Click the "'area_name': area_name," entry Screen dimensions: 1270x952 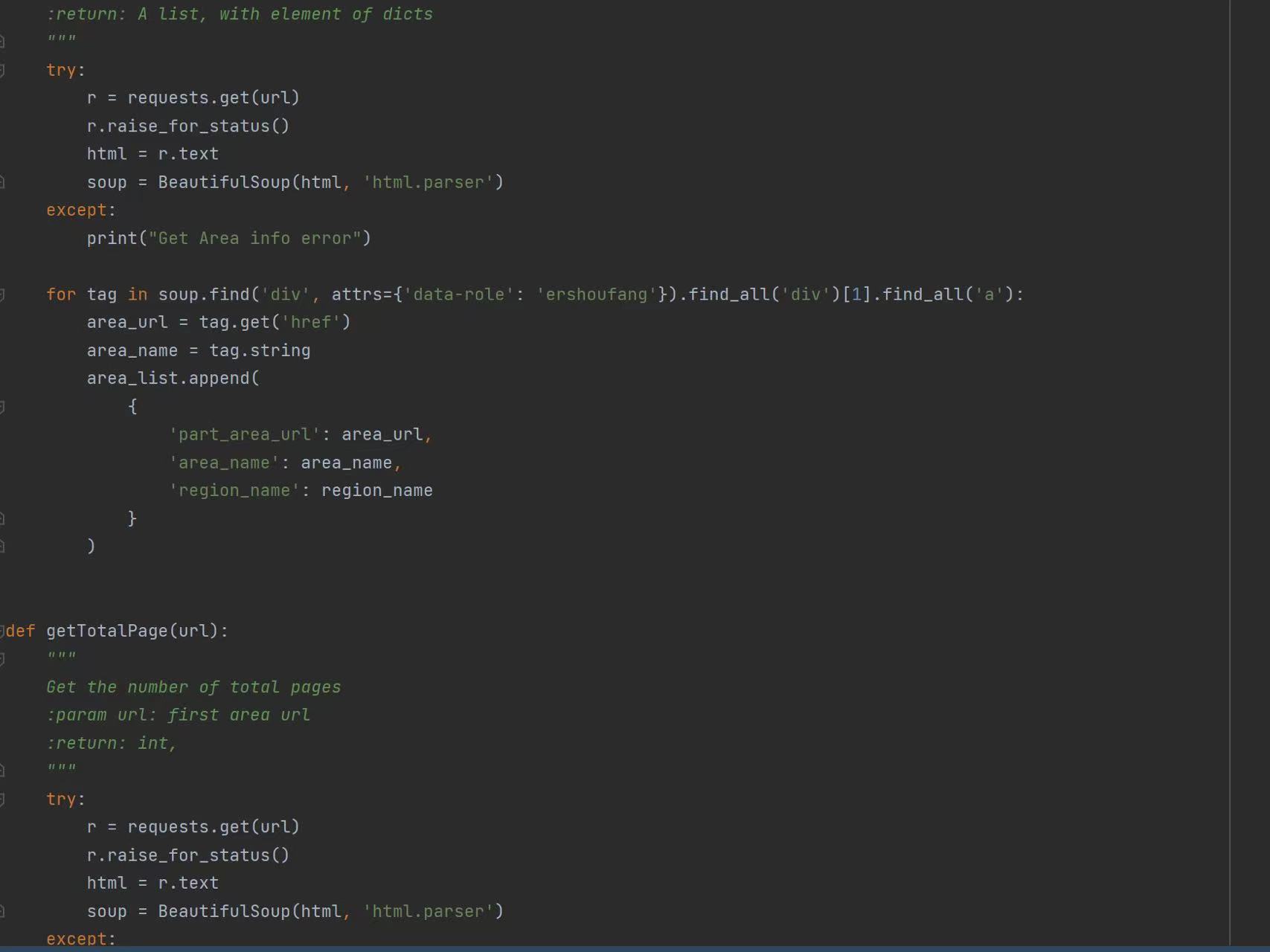pyautogui.click(x=285, y=463)
